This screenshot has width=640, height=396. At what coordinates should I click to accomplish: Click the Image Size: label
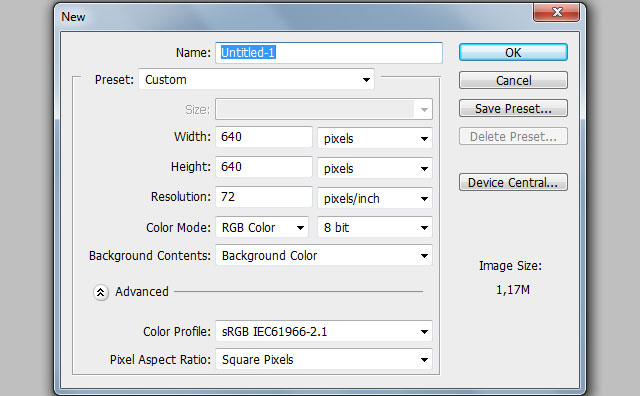[x=510, y=266]
